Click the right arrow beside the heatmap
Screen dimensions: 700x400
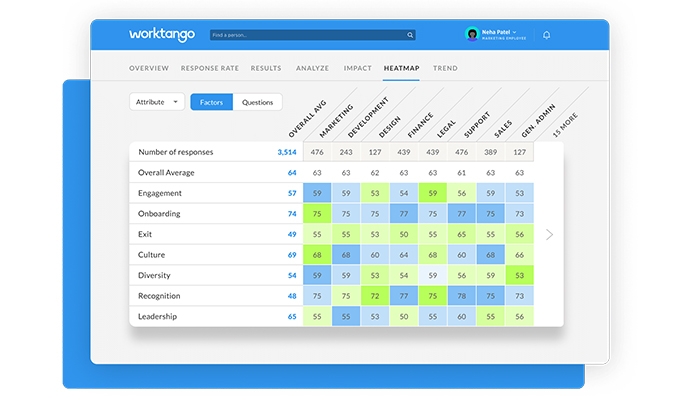[548, 234]
